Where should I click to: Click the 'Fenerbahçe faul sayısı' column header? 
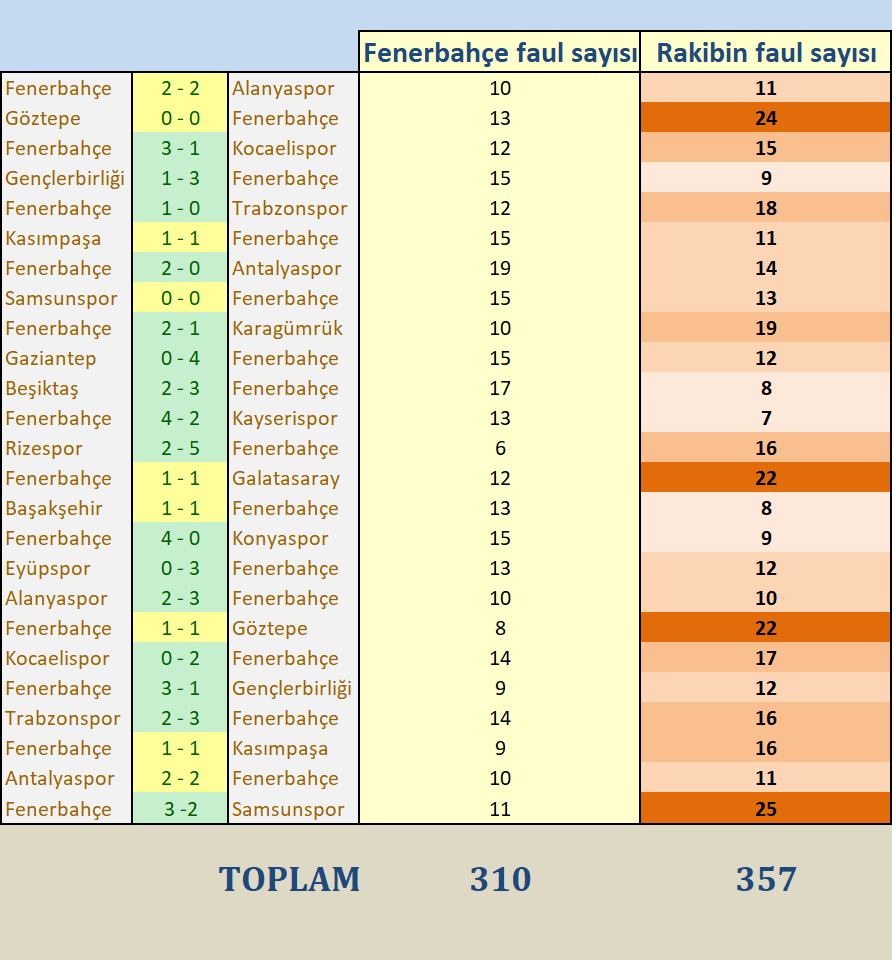point(500,52)
